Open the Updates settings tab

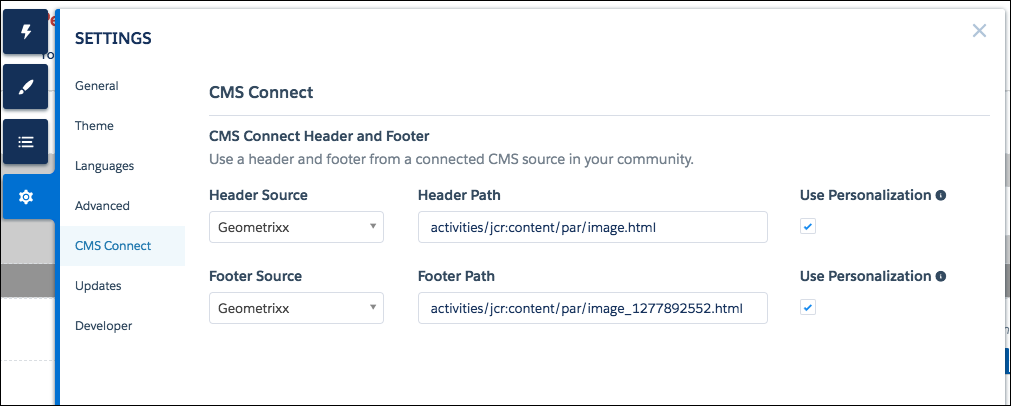(x=98, y=285)
